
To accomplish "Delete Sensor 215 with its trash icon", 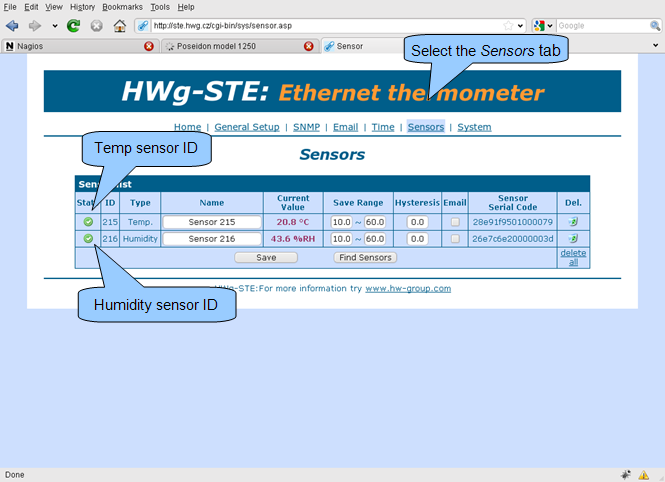I will [573, 222].
